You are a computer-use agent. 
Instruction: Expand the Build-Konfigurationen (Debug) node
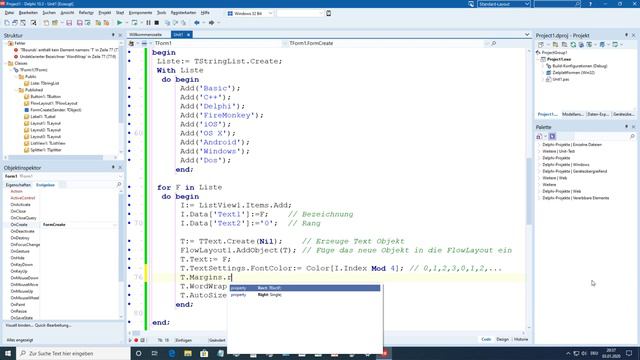point(544,66)
